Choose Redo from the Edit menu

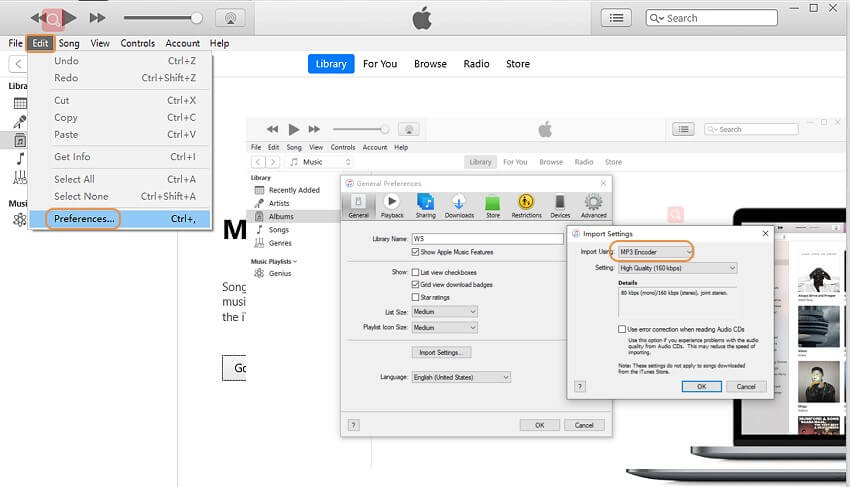pyautogui.click(x=120, y=78)
